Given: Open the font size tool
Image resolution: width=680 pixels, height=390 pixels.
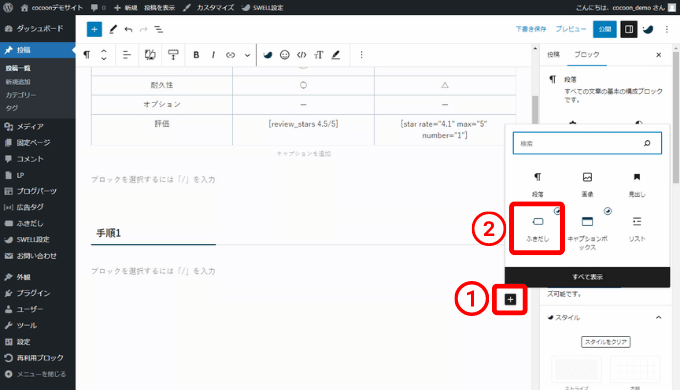Looking at the screenshot, I should (319, 55).
